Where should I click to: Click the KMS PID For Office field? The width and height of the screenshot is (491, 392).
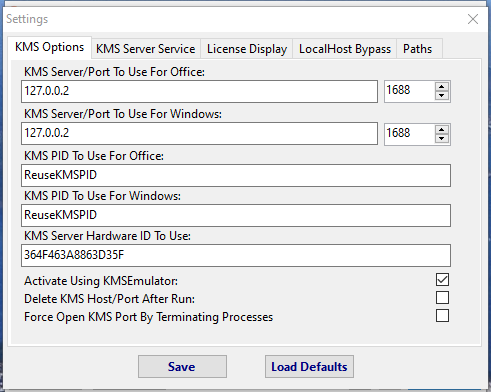pyautogui.click(x=236, y=175)
